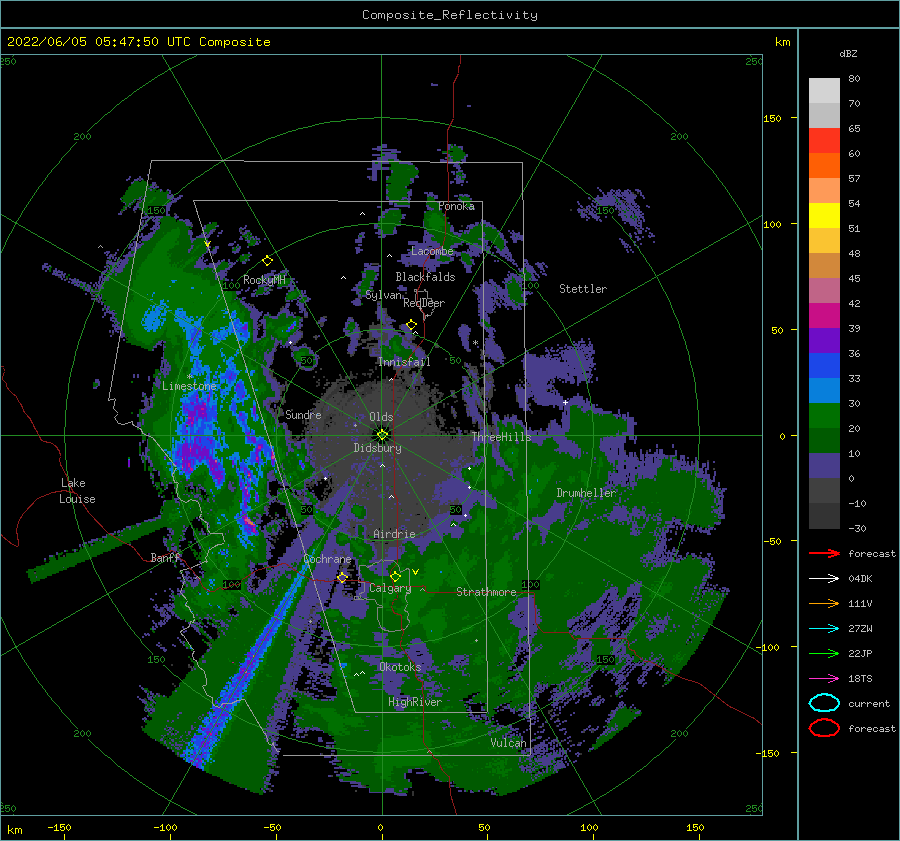The image size is (900, 841).
Task: Select the yellow 51 dBZ color swatch
Action: coord(824,215)
